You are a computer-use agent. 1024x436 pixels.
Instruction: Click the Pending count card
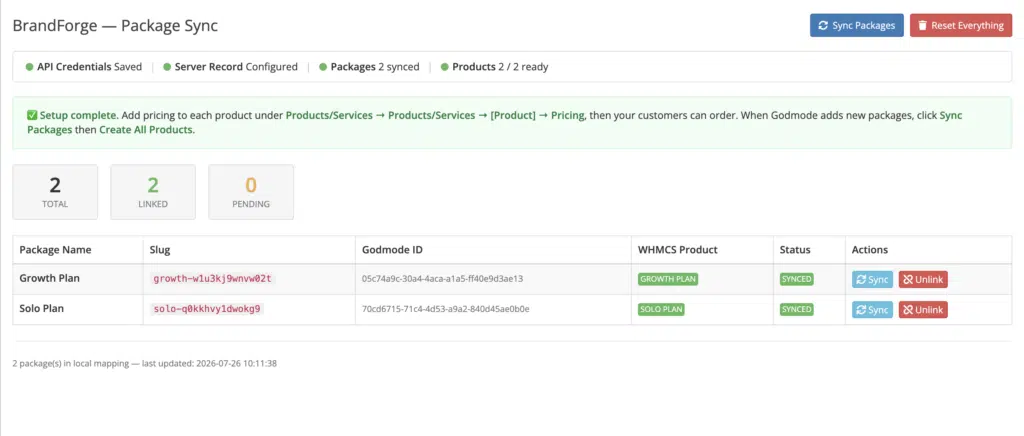coord(251,192)
